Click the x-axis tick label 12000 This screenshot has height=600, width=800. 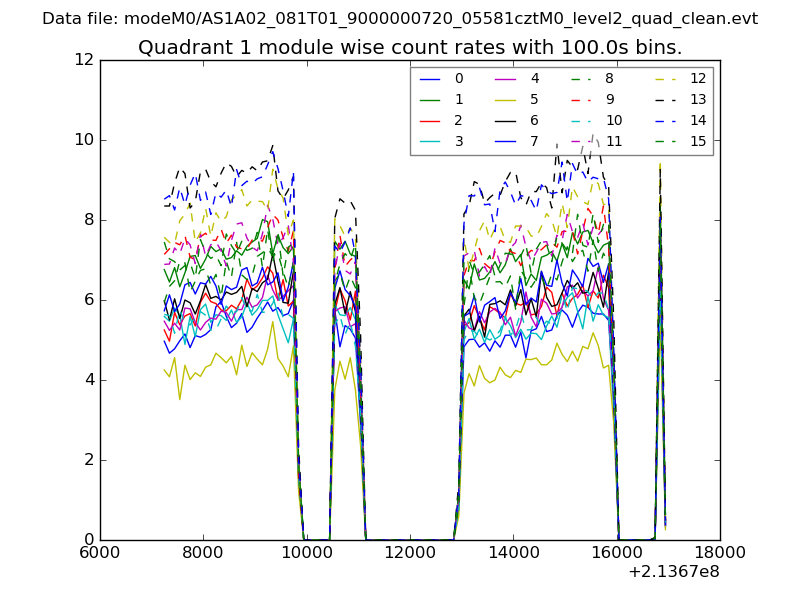(x=410, y=551)
